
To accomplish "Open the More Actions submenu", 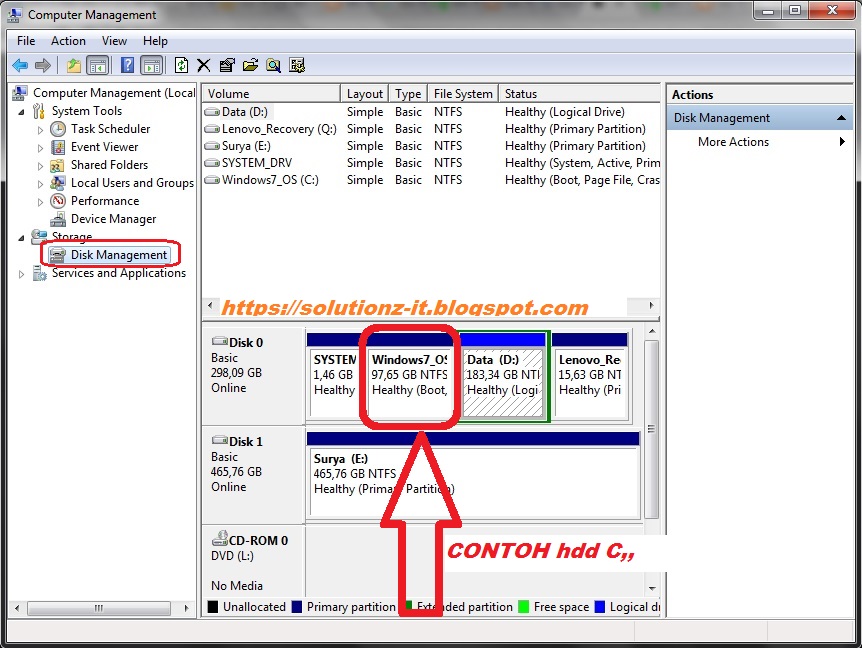I will [760, 142].
